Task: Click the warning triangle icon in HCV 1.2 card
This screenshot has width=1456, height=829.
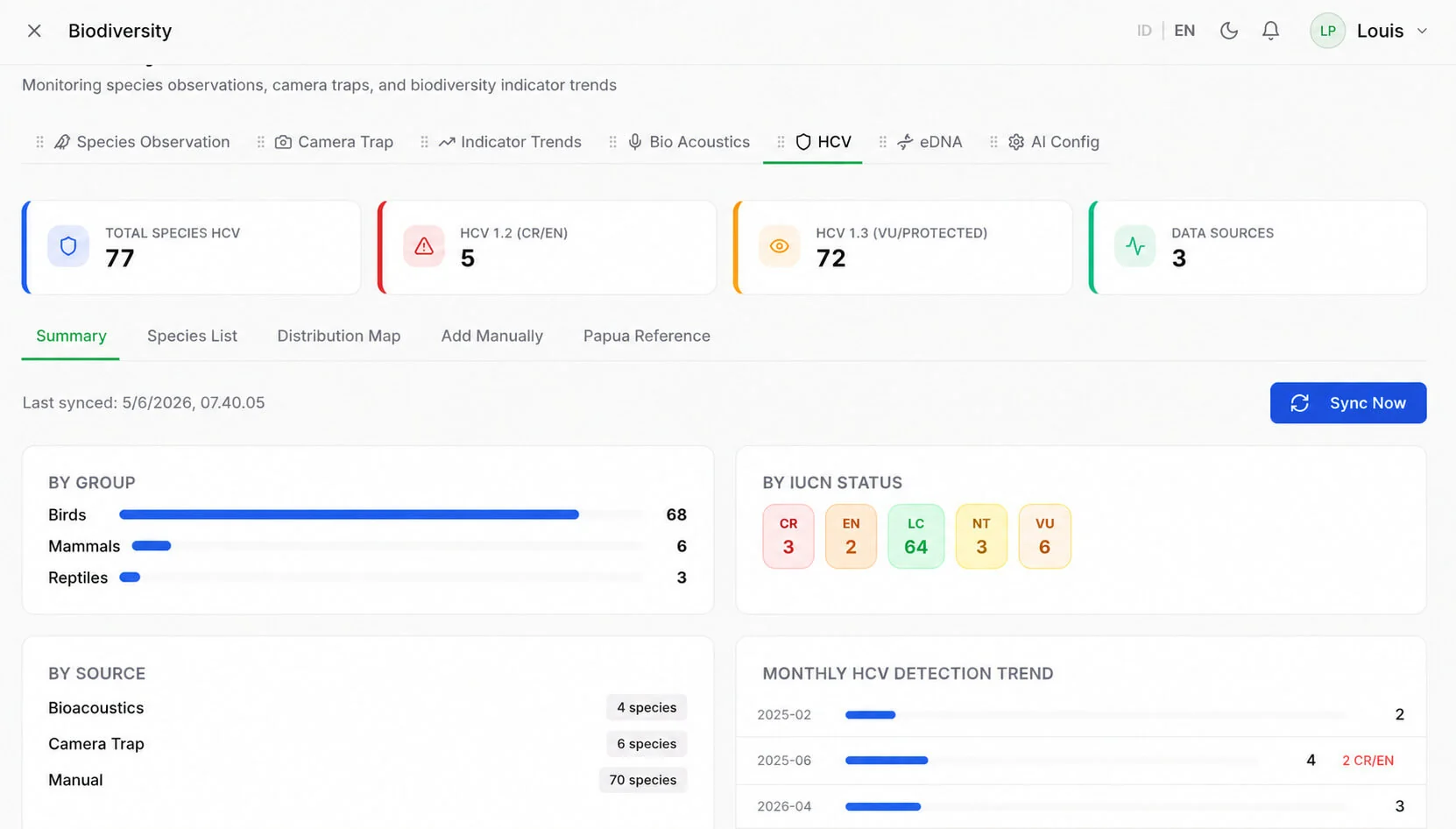Action: [424, 246]
